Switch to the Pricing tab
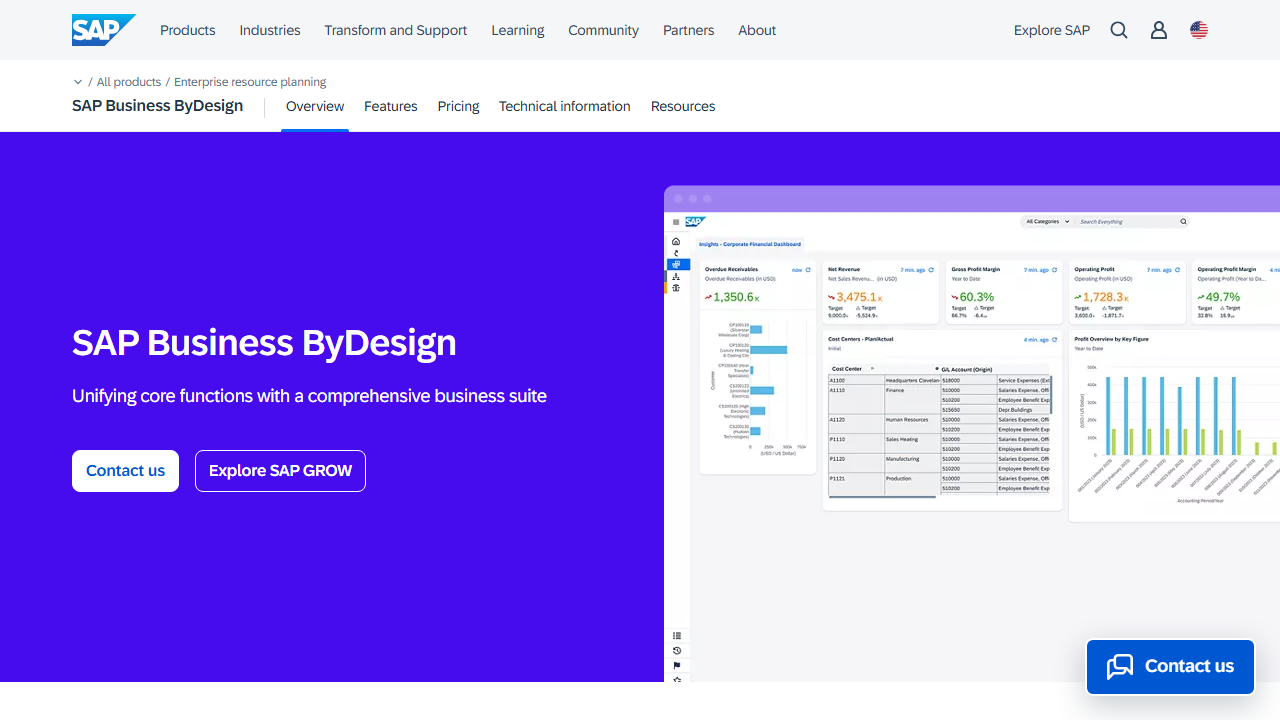 pos(459,106)
